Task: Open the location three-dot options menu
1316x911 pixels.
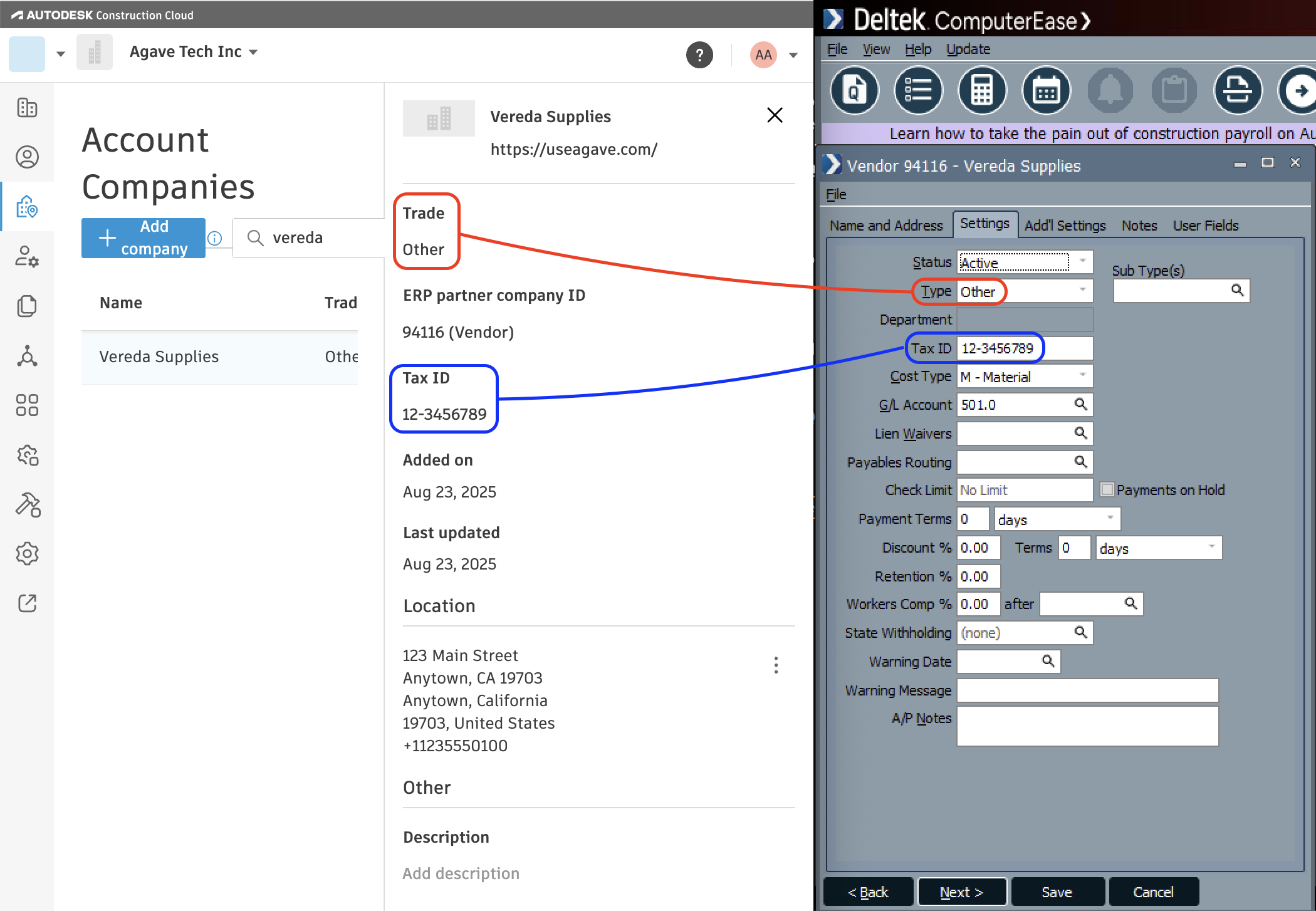Action: coord(776,665)
